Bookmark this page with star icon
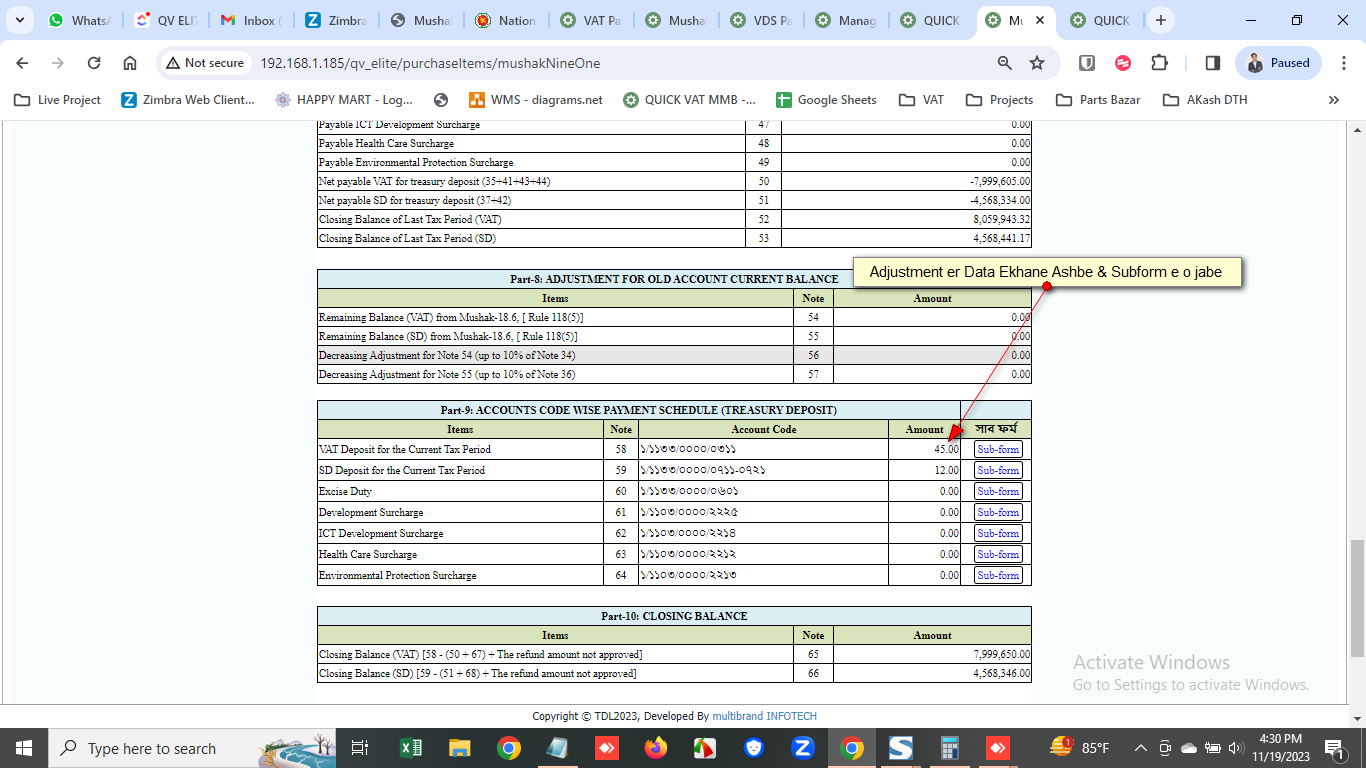The height and width of the screenshot is (768, 1366). 1037,63
